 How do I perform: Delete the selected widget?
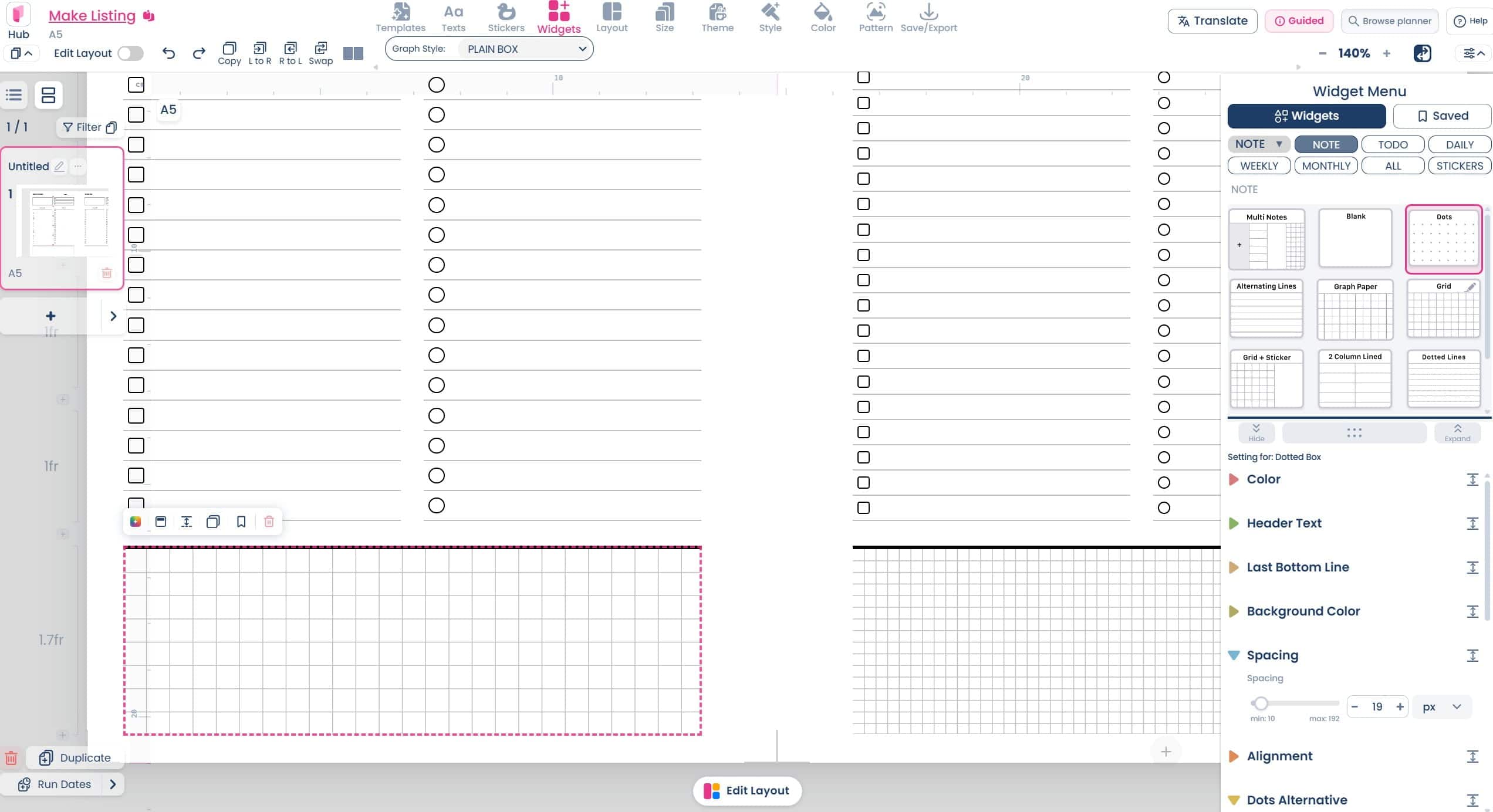[269, 522]
